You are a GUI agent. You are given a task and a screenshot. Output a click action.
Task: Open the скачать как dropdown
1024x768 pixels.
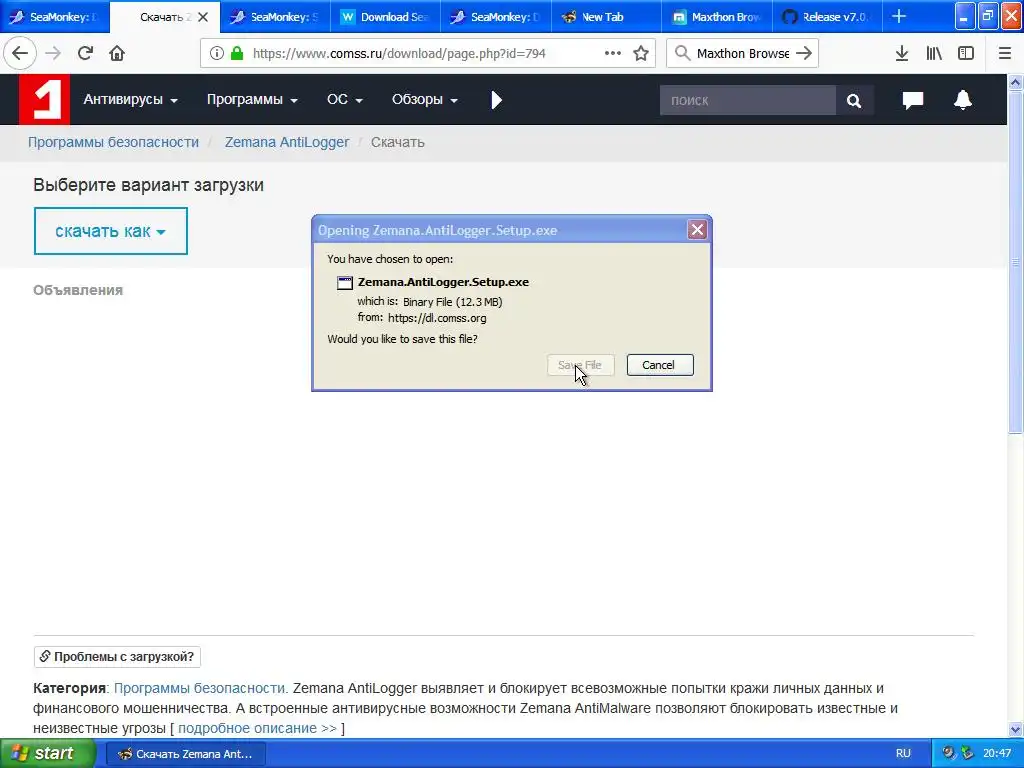[110, 231]
